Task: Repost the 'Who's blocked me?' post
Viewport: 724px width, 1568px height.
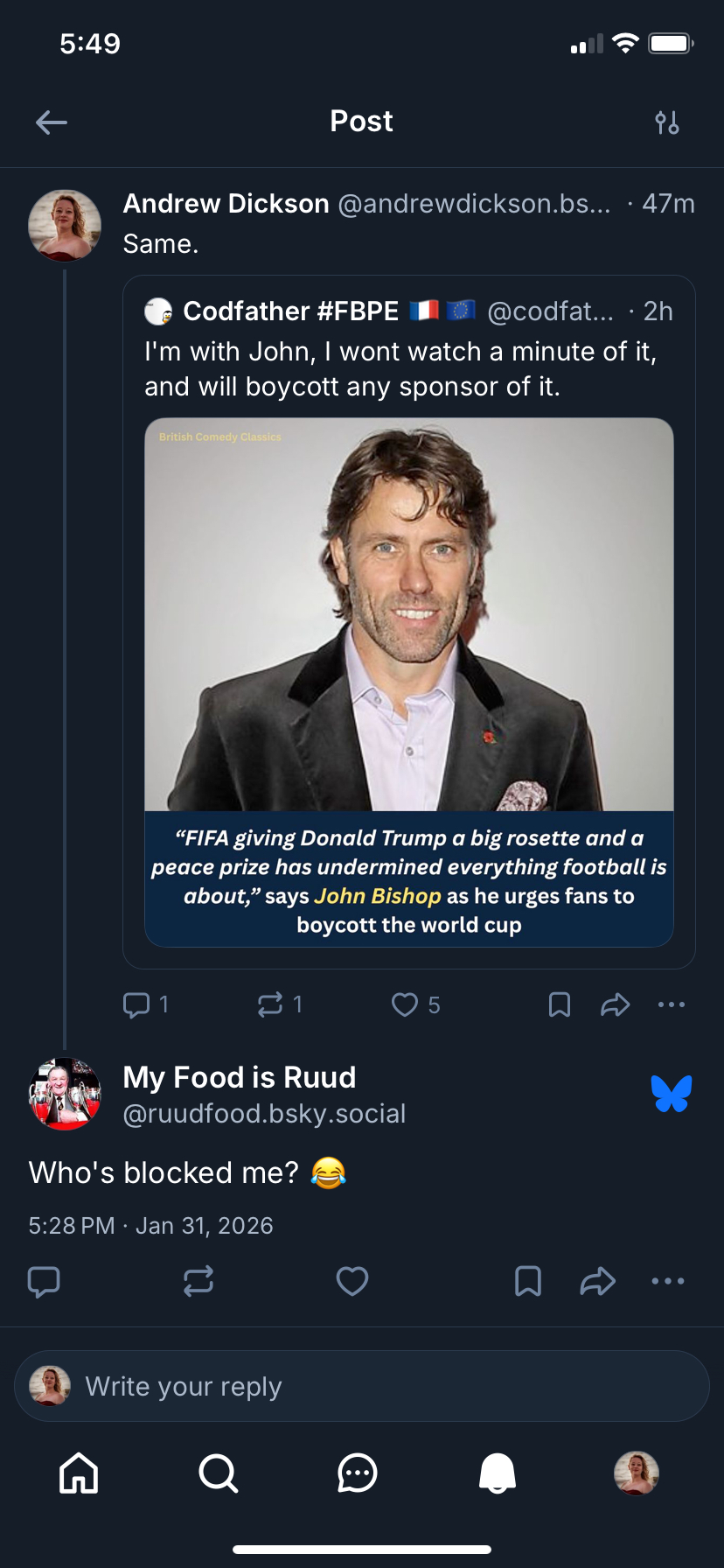Action: click(x=198, y=1281)
